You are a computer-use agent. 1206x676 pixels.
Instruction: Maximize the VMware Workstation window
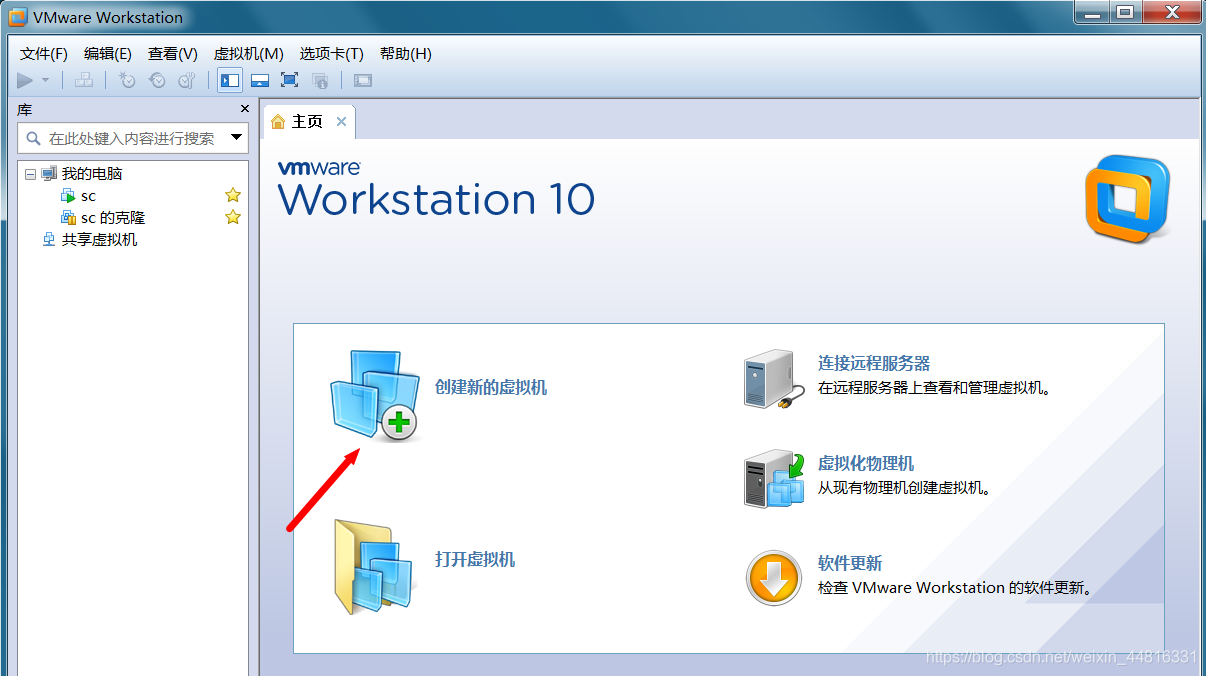tap(1126, 12)
